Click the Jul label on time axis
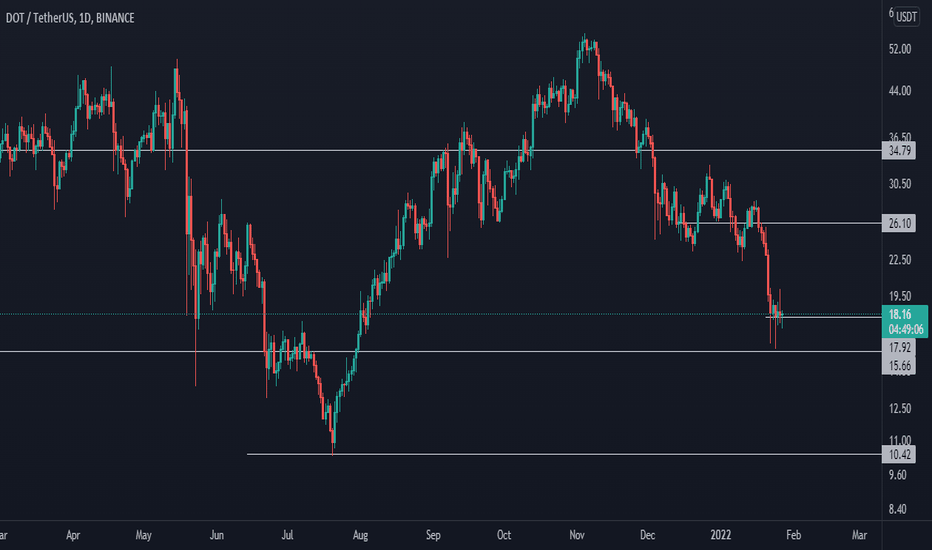 pyautogui.click(x=287, y=535)
